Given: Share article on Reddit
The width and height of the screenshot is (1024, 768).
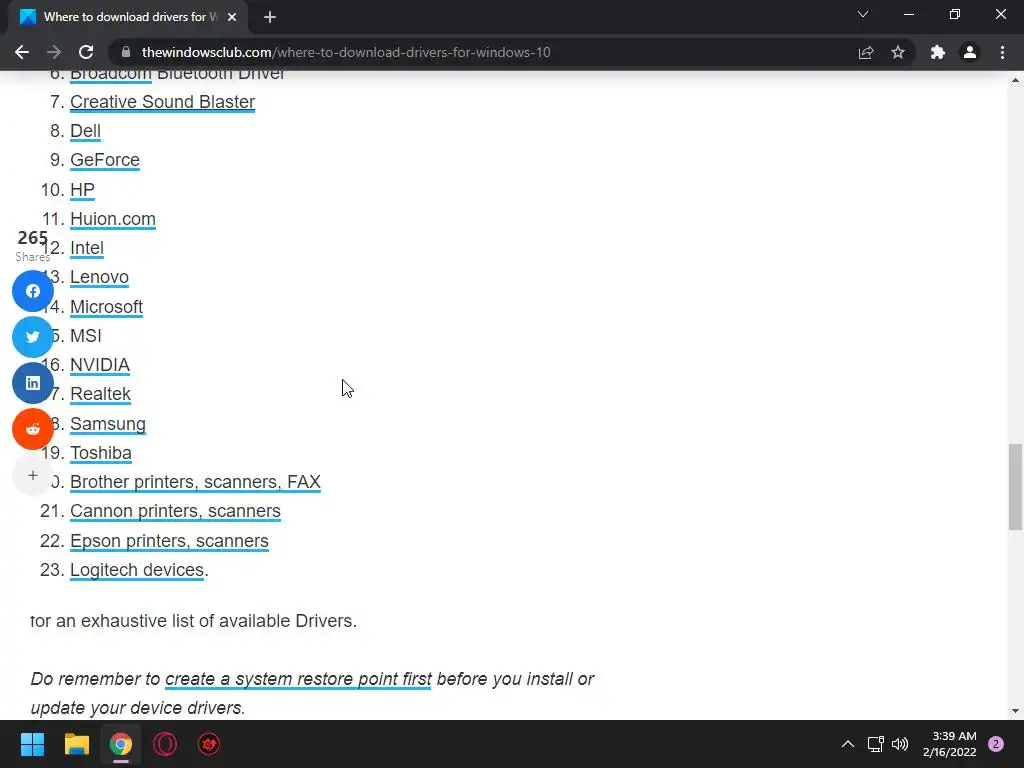Looking at the screenshot, I should click(x=33, y=429).
